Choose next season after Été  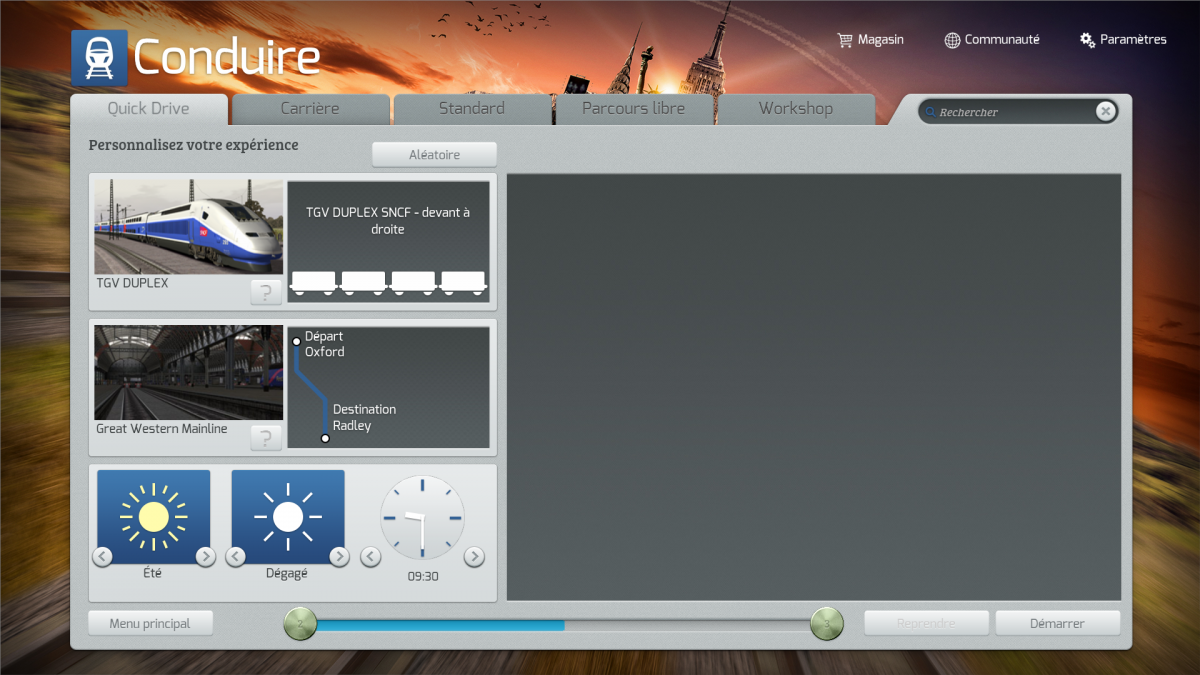coord(205,557)
